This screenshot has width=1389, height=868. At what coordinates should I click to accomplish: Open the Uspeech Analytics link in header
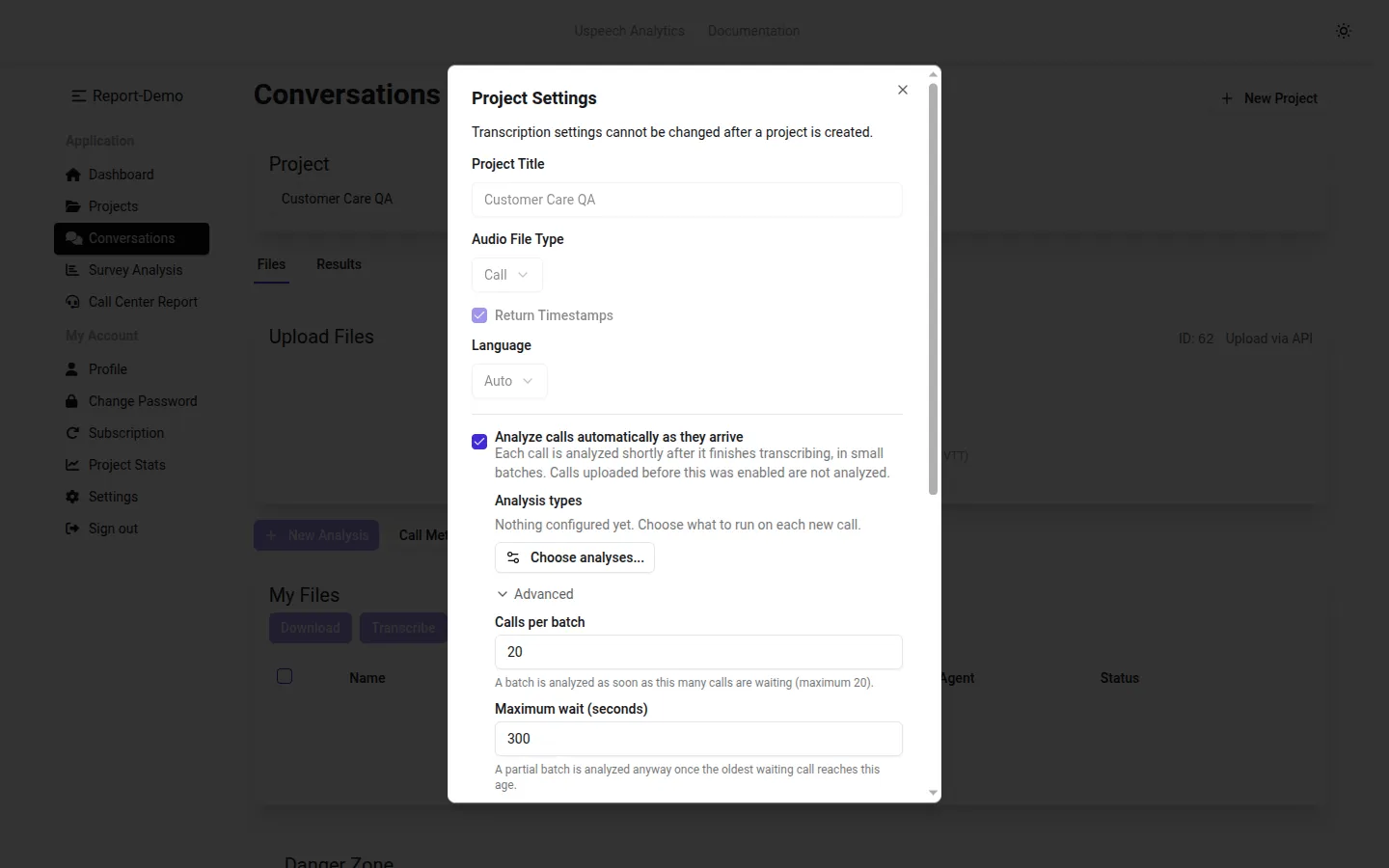629,31
